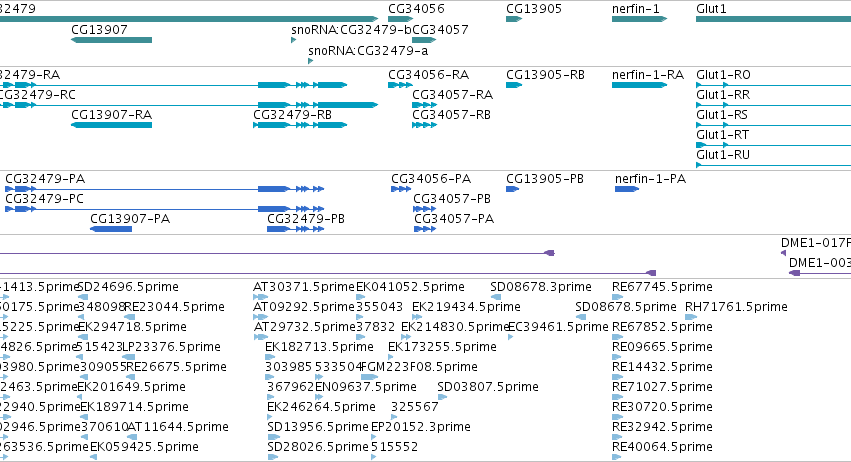This screenshot has height=462, width=851.
Task: Click EST EK182713.5prime
Action: point(319,347)
